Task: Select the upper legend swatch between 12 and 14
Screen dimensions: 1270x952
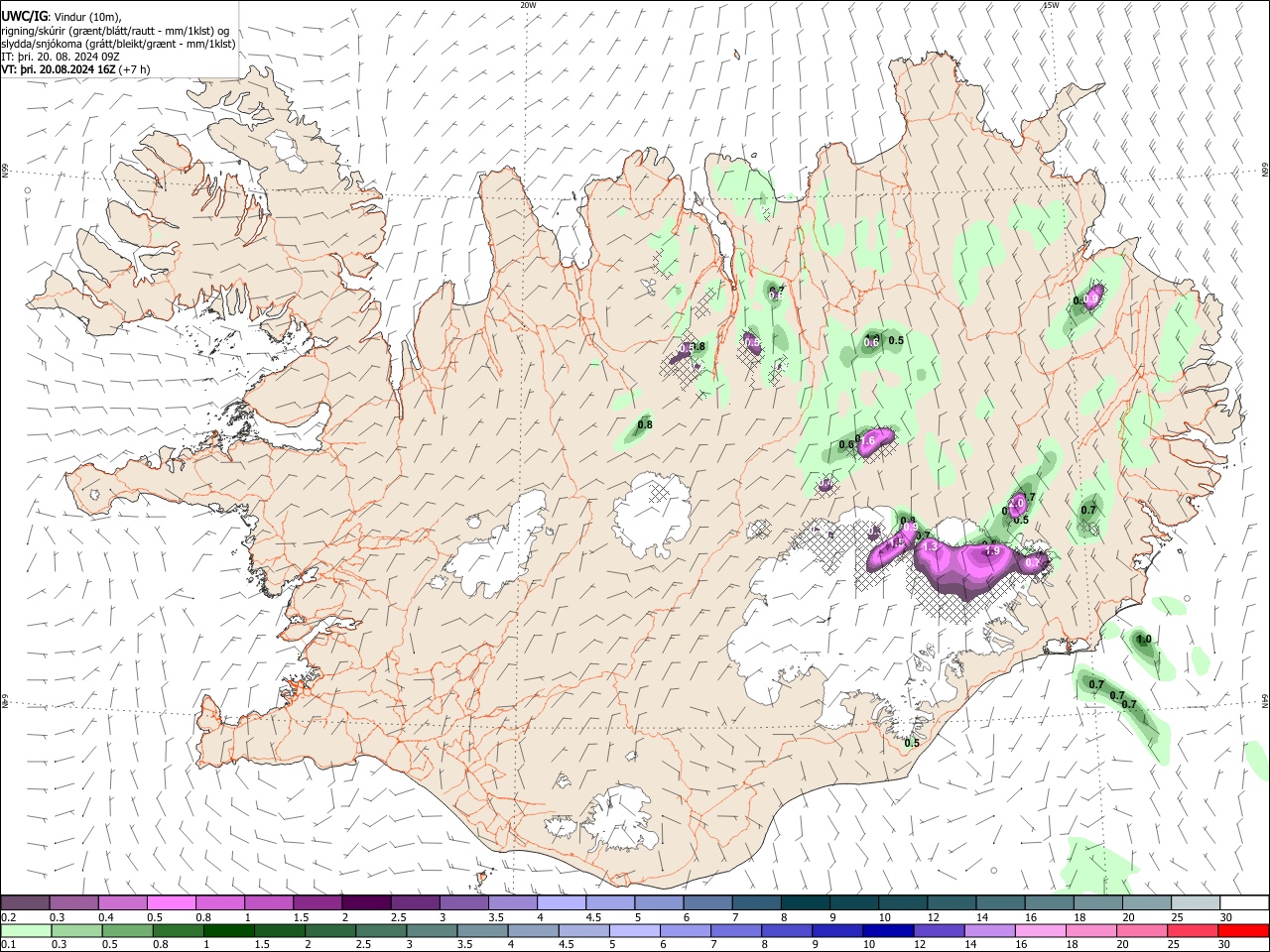Action: pos(951,902)
